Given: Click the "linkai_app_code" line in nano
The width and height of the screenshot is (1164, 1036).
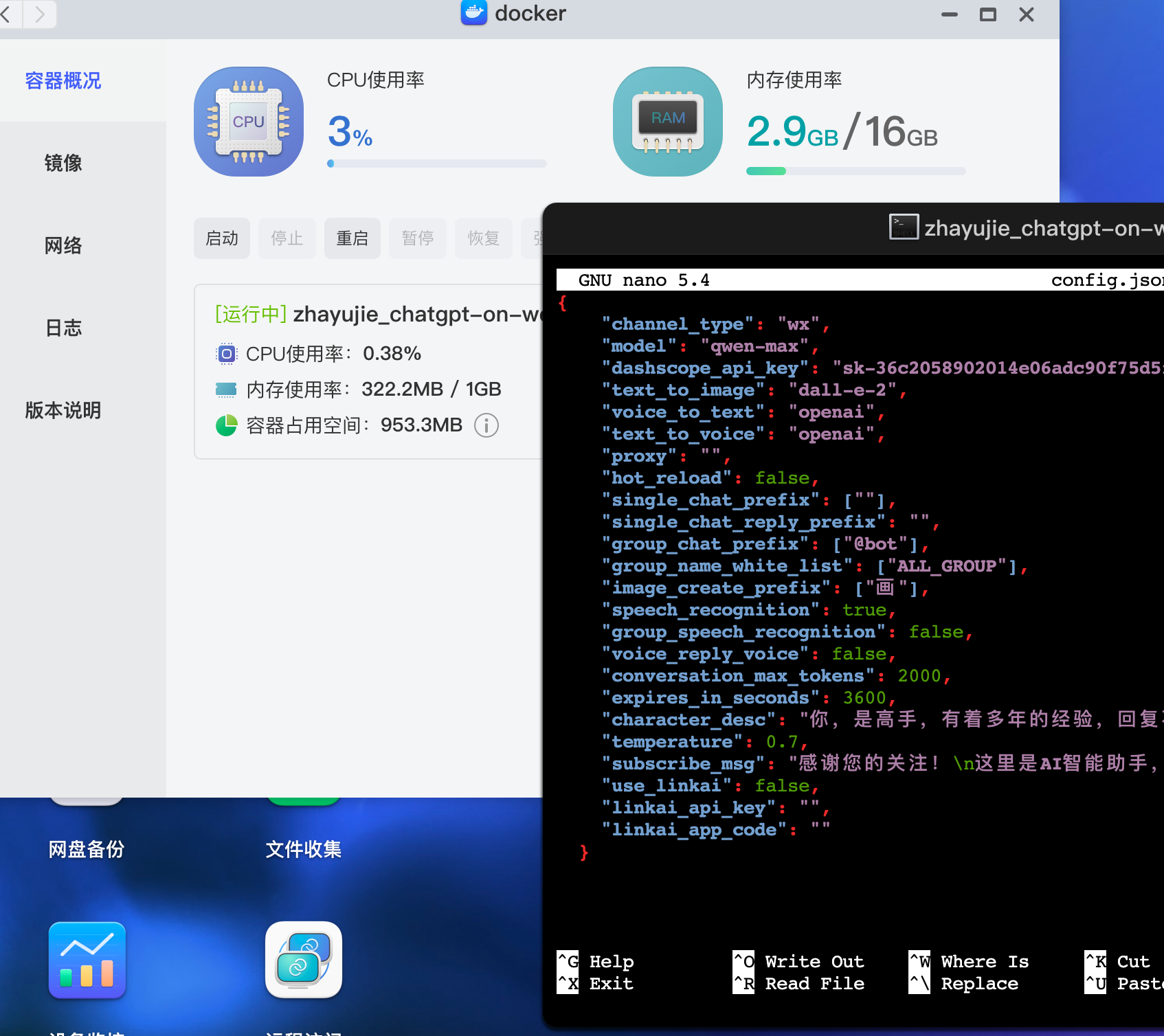Looking at the screenshot, I should (716, 829).
